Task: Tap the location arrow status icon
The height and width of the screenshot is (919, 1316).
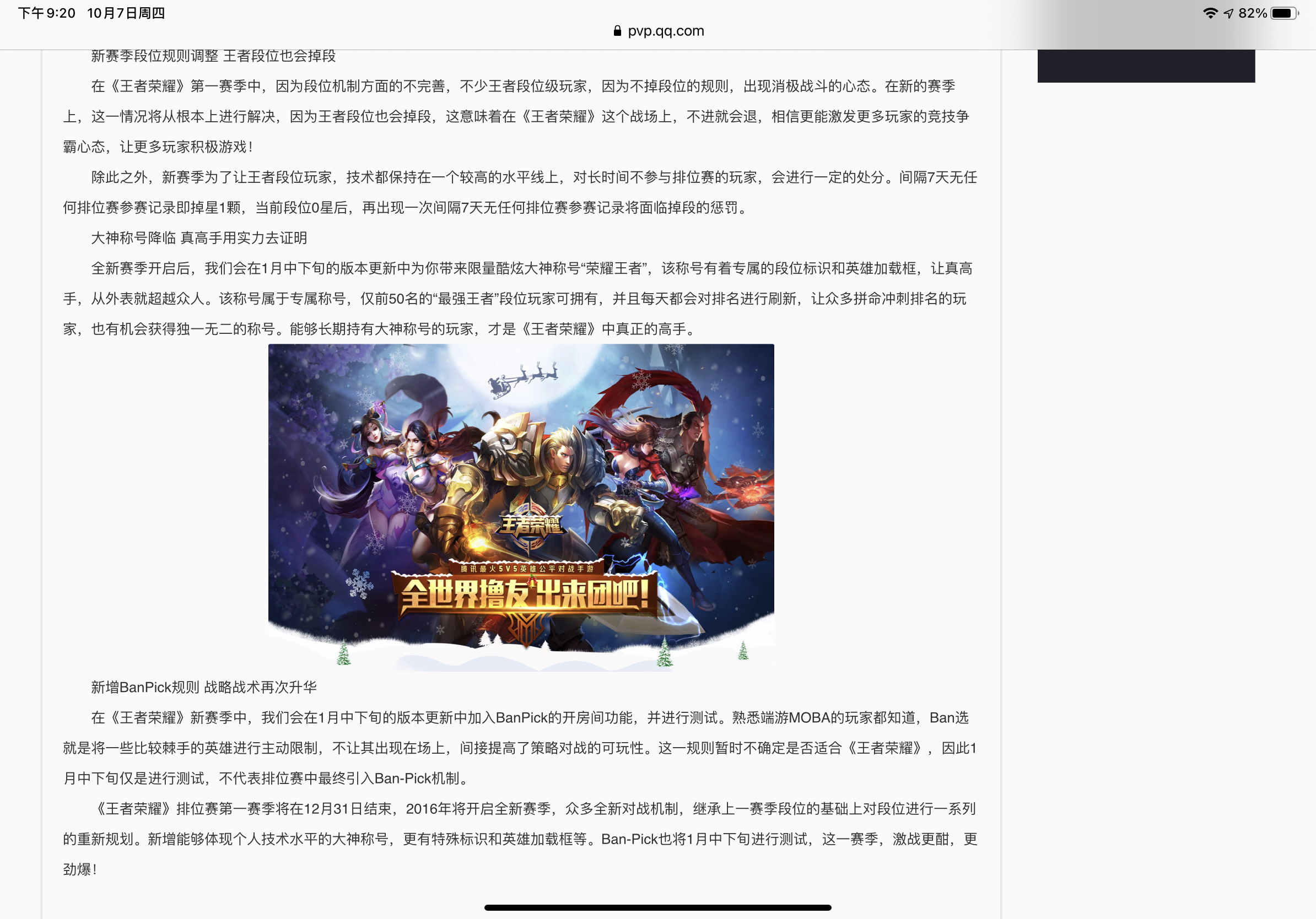Action: (x=1228, y=13)
